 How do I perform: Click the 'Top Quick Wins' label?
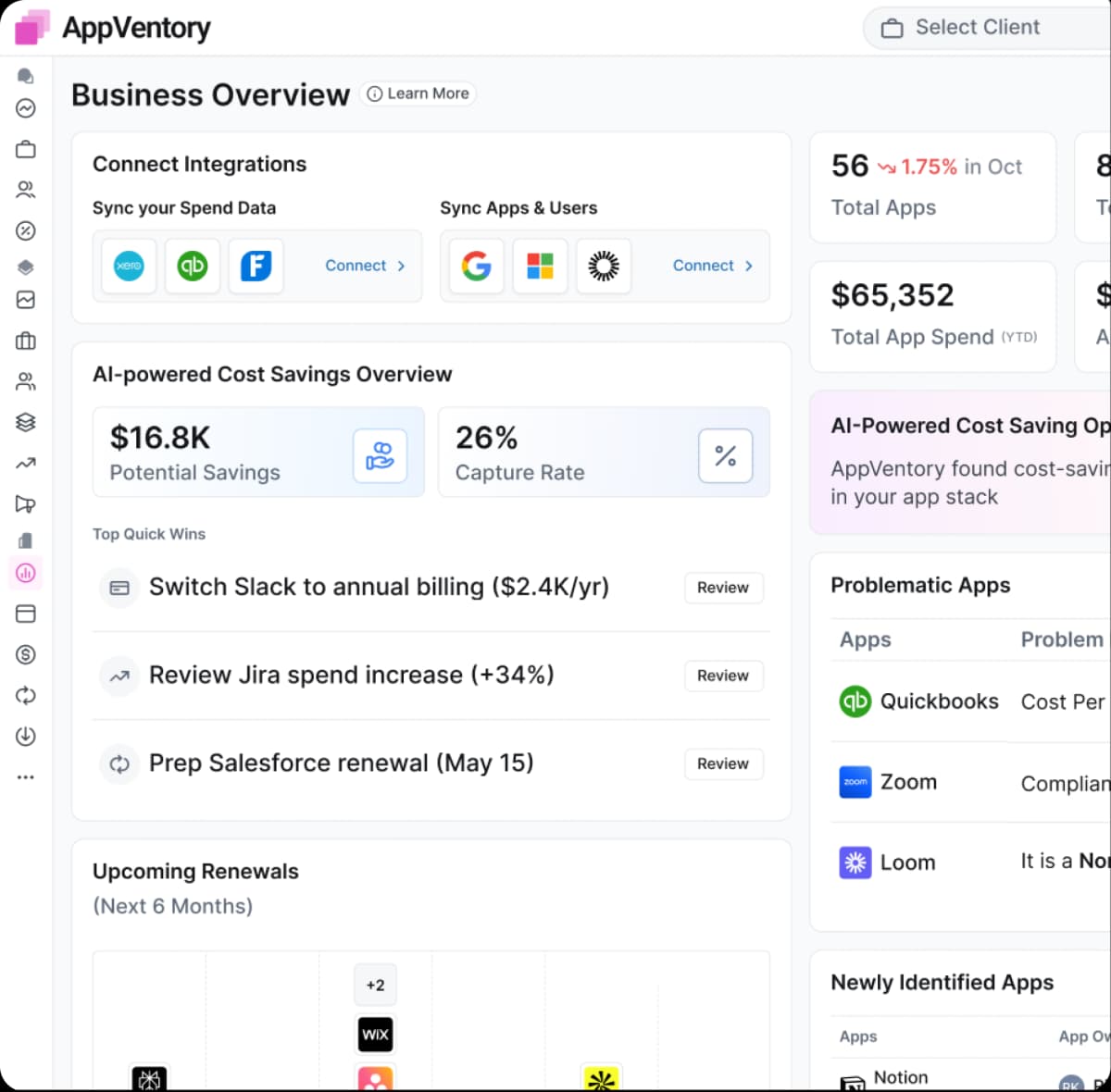click(149, 534)
